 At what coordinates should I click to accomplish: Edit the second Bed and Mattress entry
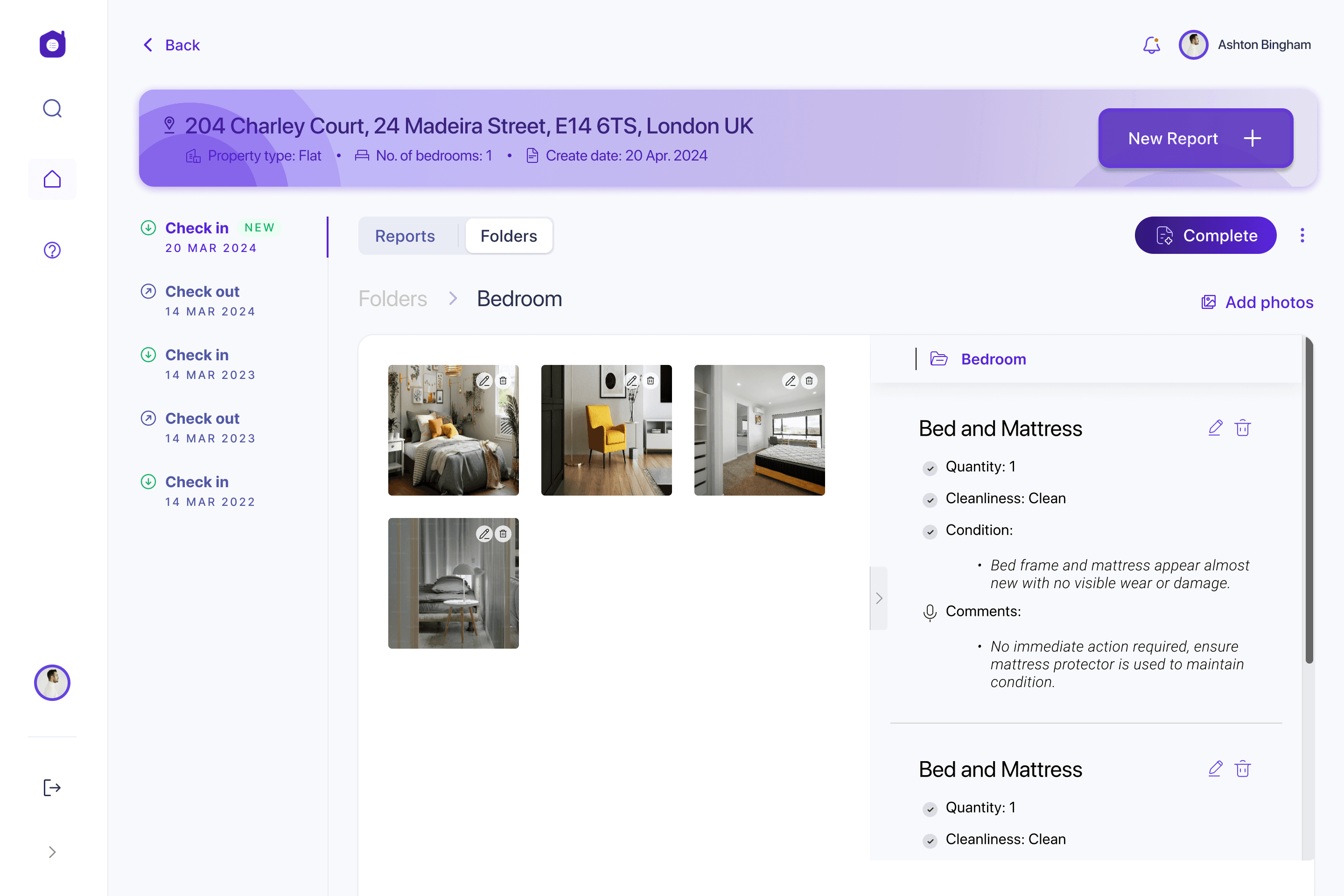1215,769
